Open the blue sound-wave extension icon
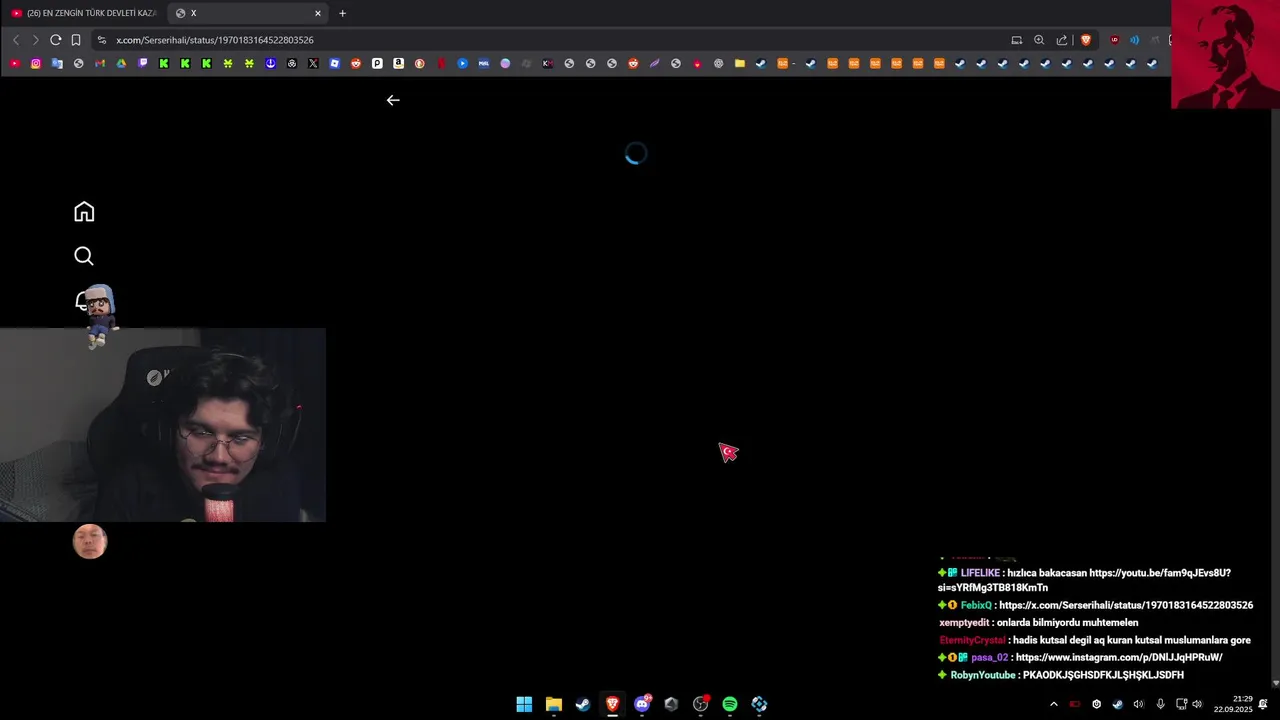1280x720 pixels. [x=1134, y=40]
